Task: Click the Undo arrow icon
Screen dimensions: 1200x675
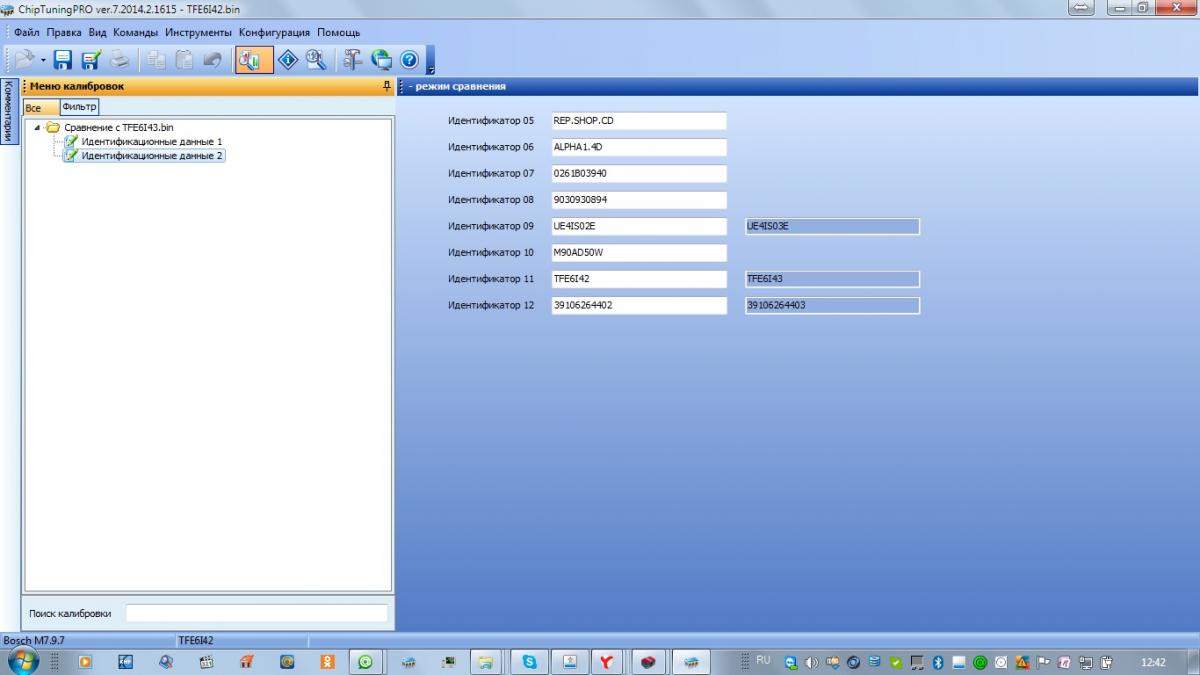Action: coord(212,60)
